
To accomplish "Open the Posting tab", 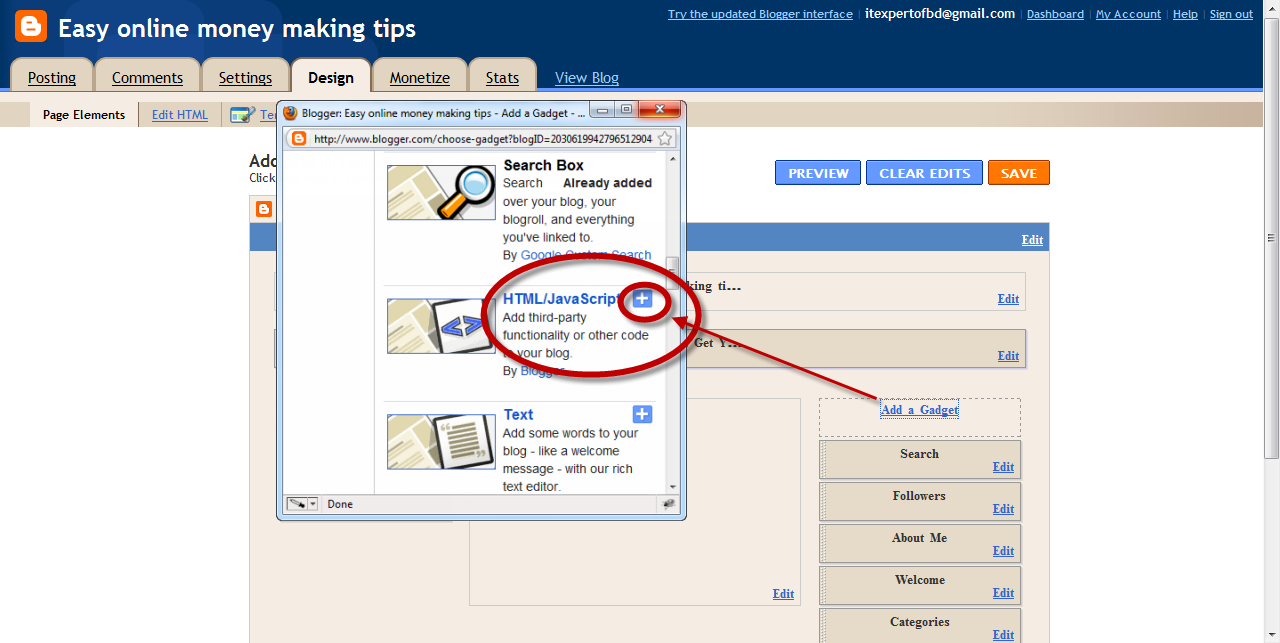I will [52, 77].
